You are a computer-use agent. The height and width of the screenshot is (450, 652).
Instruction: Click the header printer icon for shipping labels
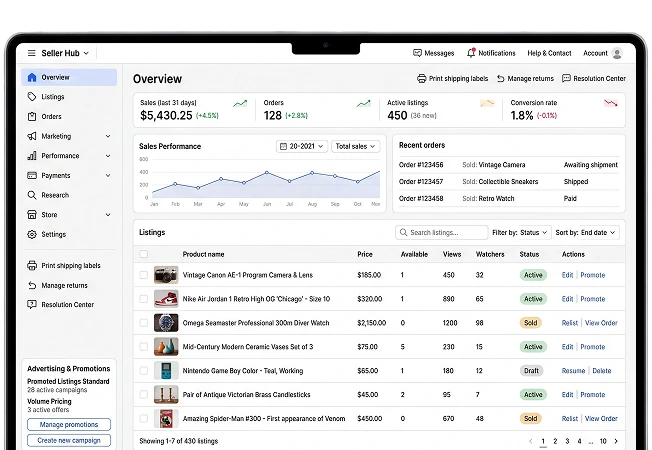pyautogui.click(x=422, y=79)
